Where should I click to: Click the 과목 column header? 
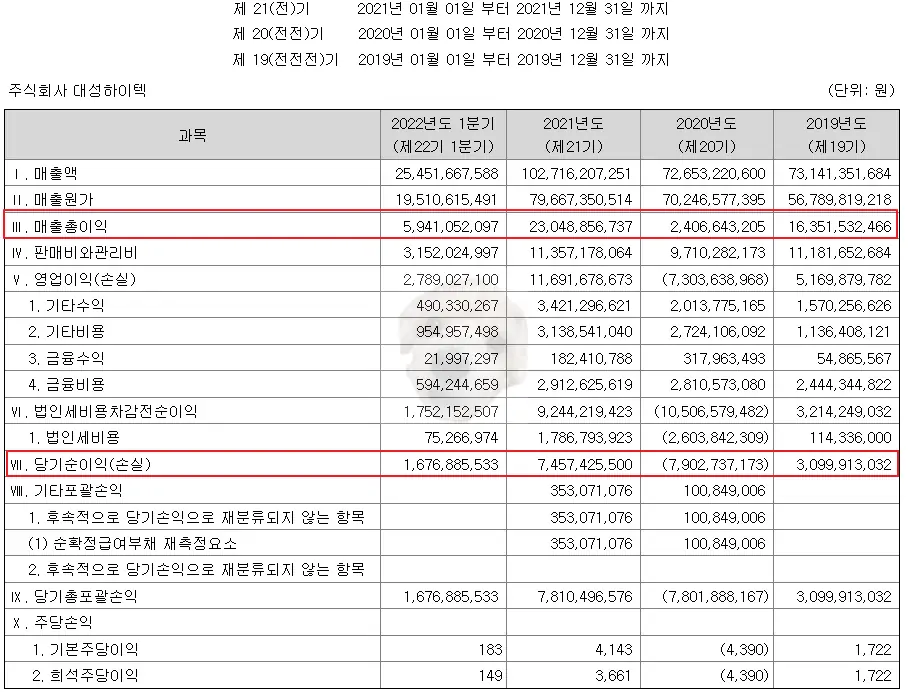[x=192, y=135]
